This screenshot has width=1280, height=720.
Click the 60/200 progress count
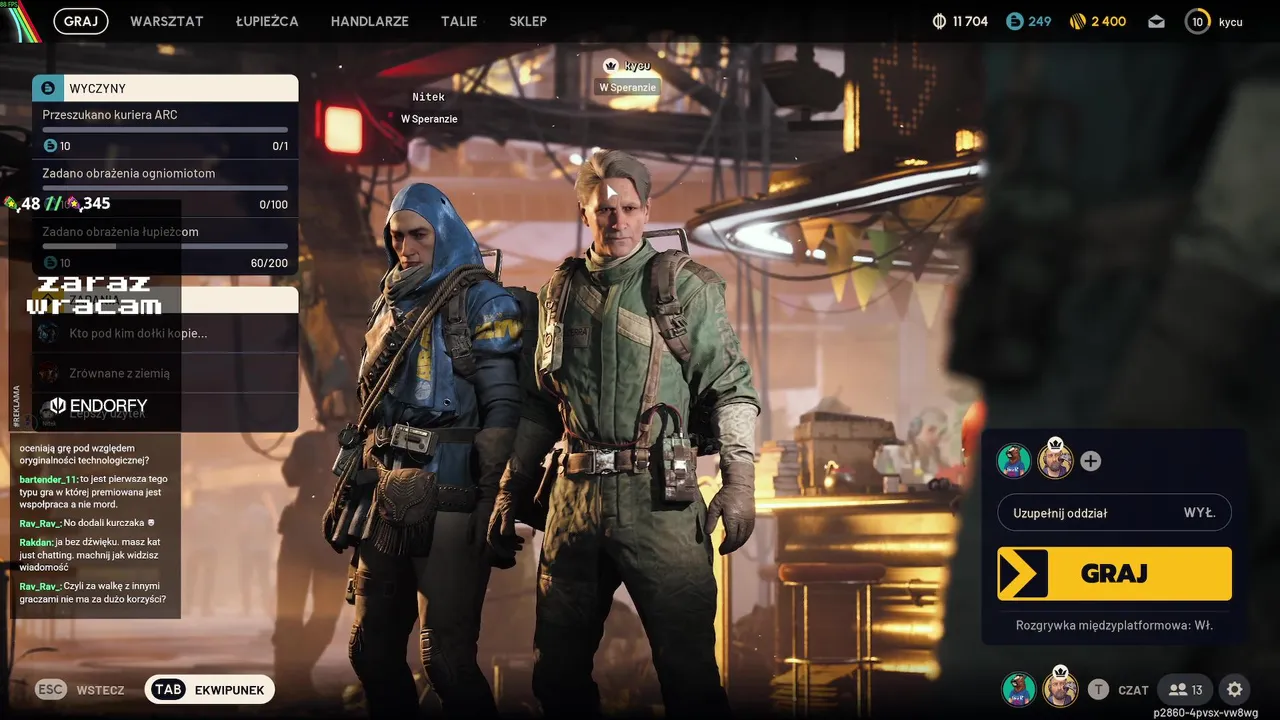click(270, 263)
